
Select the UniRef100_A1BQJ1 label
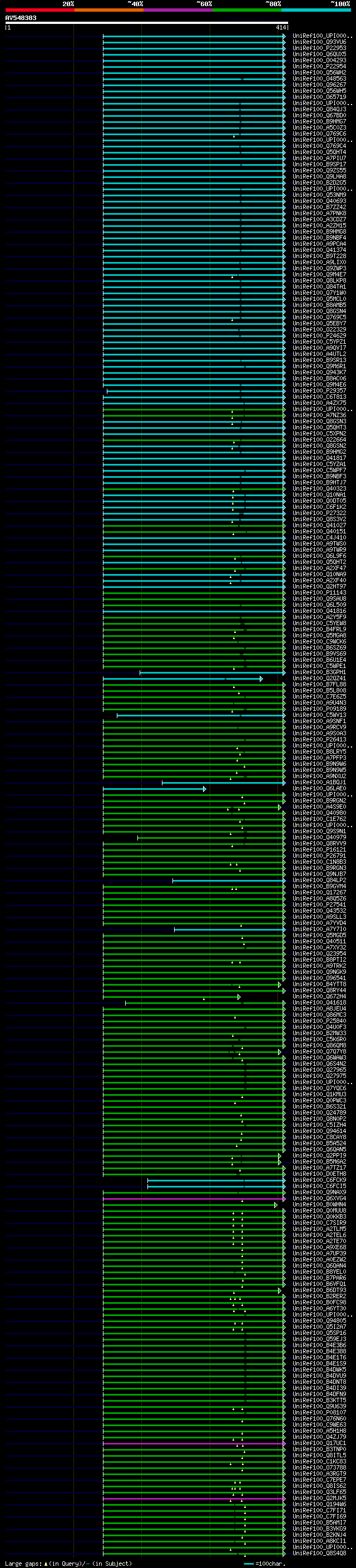pyautogui.click(x=319, y=782)
